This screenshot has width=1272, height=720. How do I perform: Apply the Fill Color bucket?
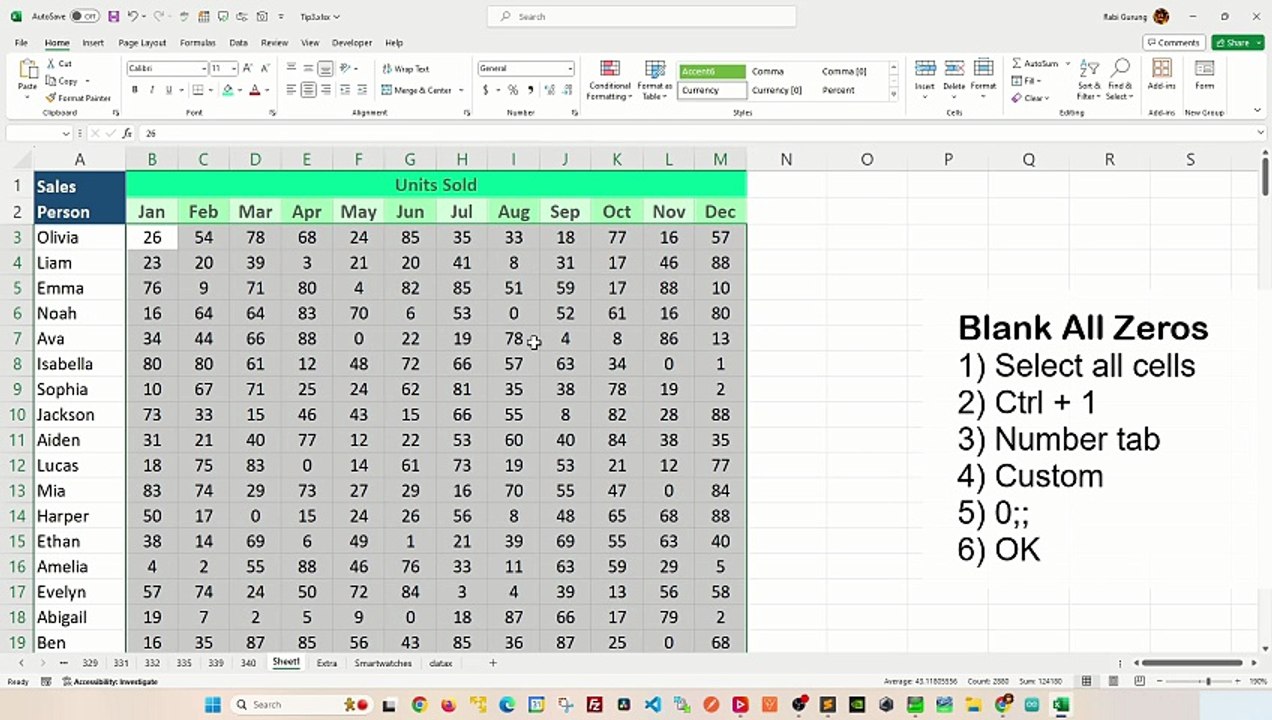pos(228,90)
